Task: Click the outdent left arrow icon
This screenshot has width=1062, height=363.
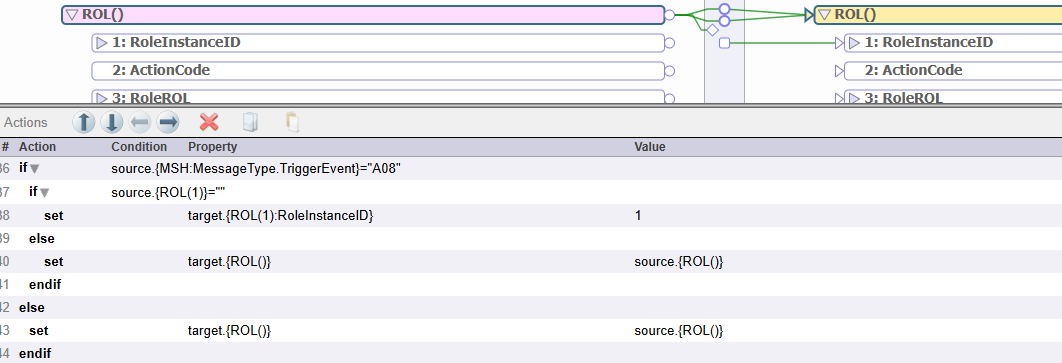Action: click(x=140, y=123)
